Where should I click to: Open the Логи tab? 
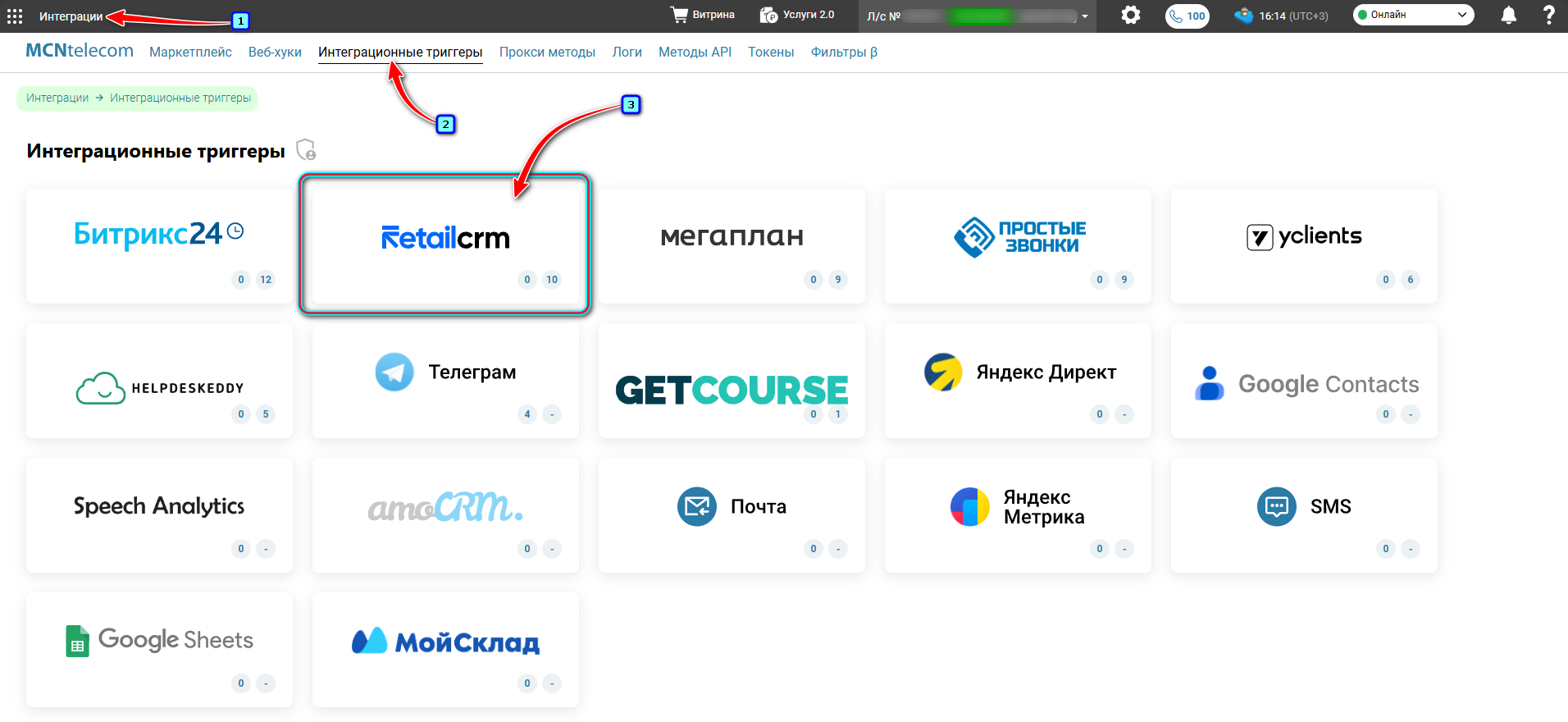pos(627,52)
